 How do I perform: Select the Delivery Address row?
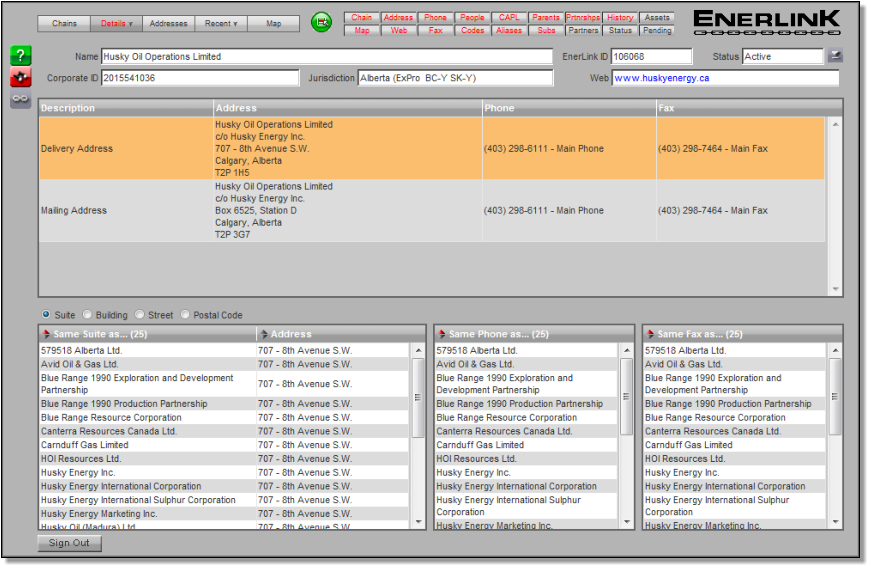click(x=432, y=148)
